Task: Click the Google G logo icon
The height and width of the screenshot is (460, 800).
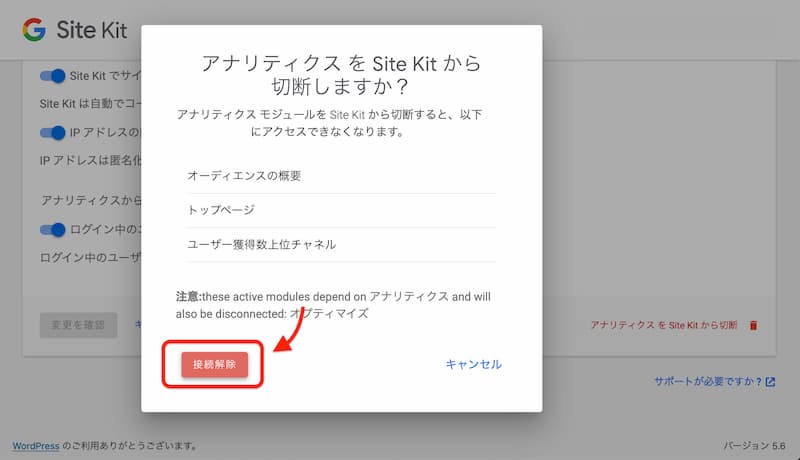Action: point(34,30)
